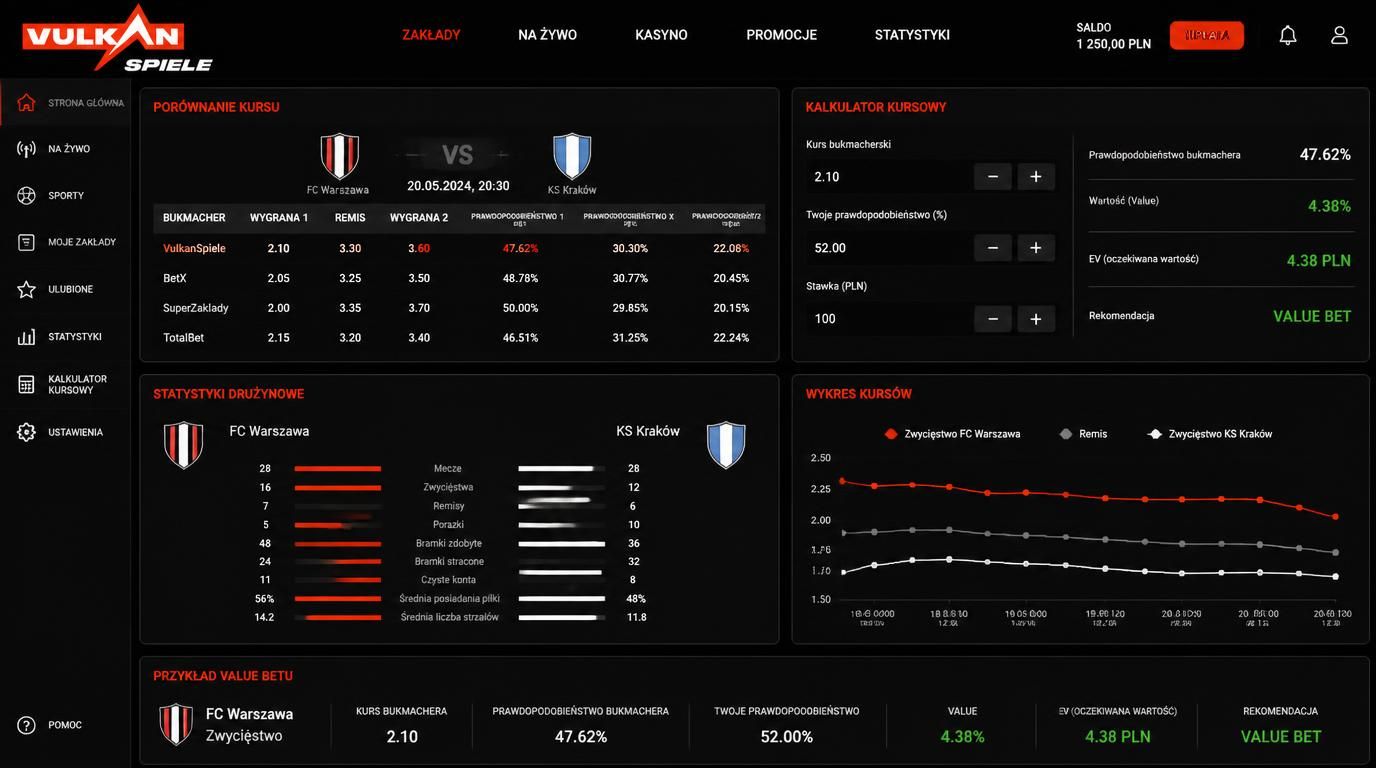Toggle Zwycięstwo FC Warszawa chart legend
1376x768 pixels.
coord(952,434)
